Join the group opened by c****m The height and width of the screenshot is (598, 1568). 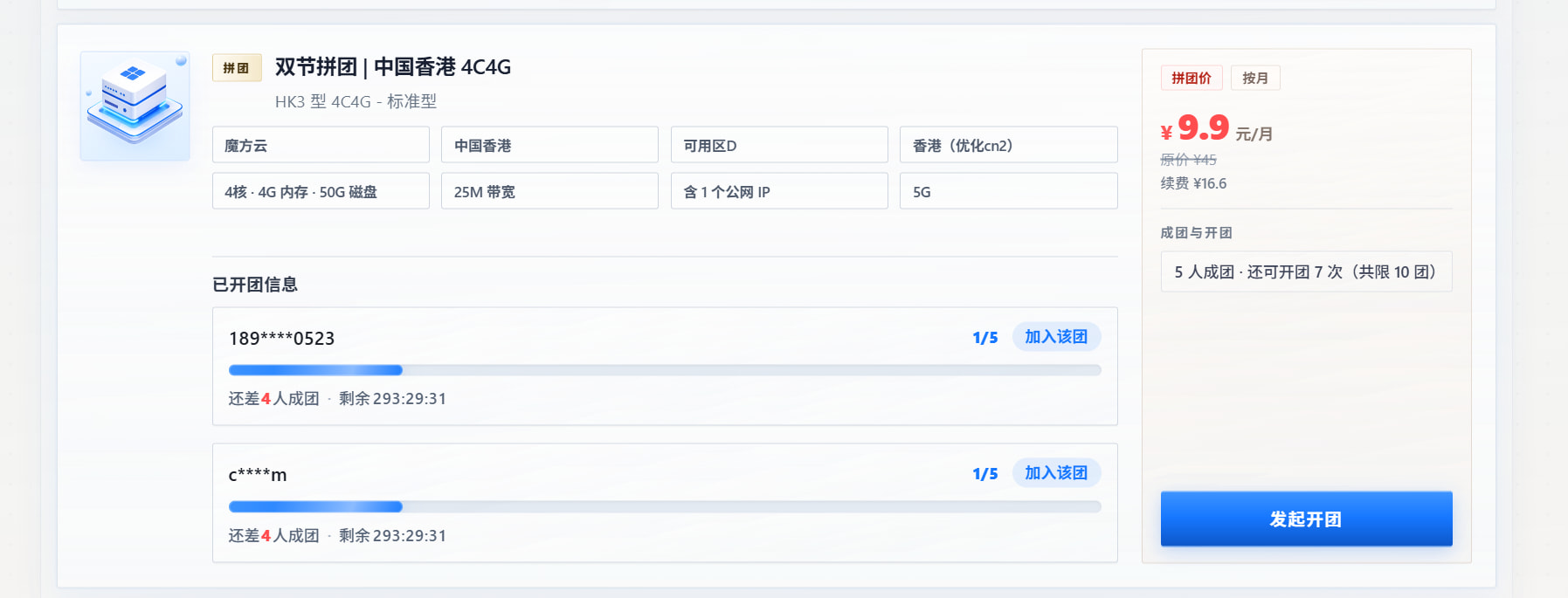1056,473
